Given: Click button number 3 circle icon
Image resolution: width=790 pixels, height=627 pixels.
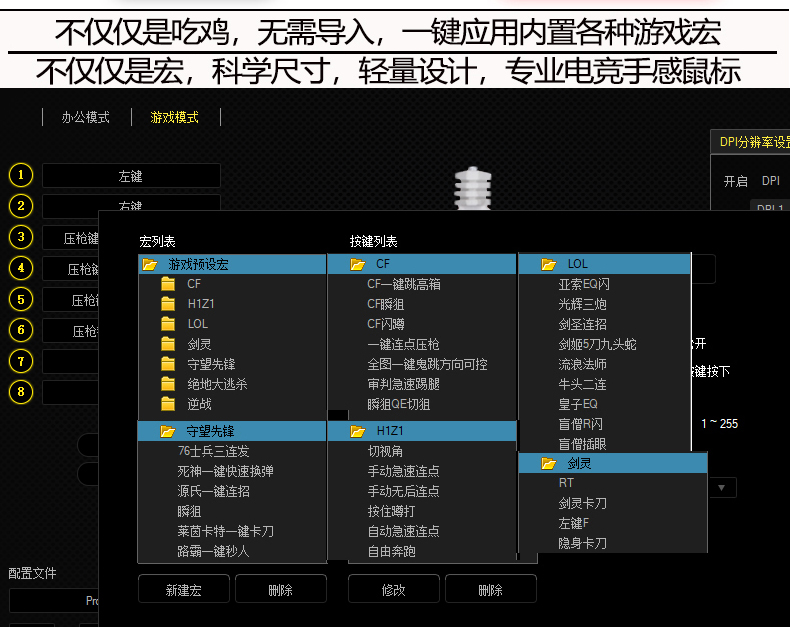Looking at the screenshot, I should point(21,237).
